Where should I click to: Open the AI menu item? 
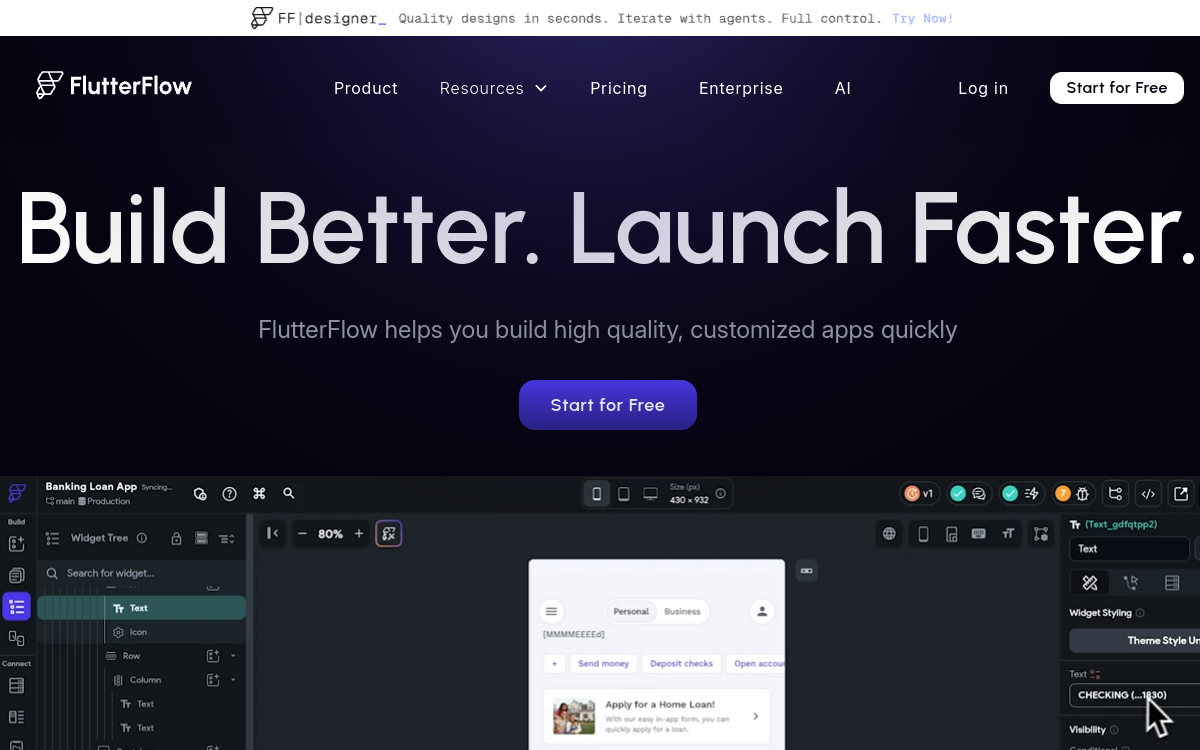point(843,88)
